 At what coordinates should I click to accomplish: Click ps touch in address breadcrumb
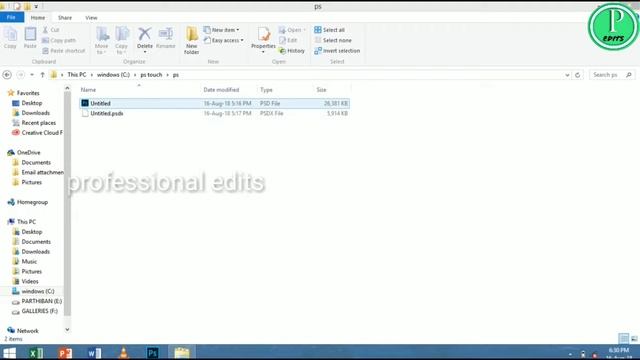pos(151,75)
